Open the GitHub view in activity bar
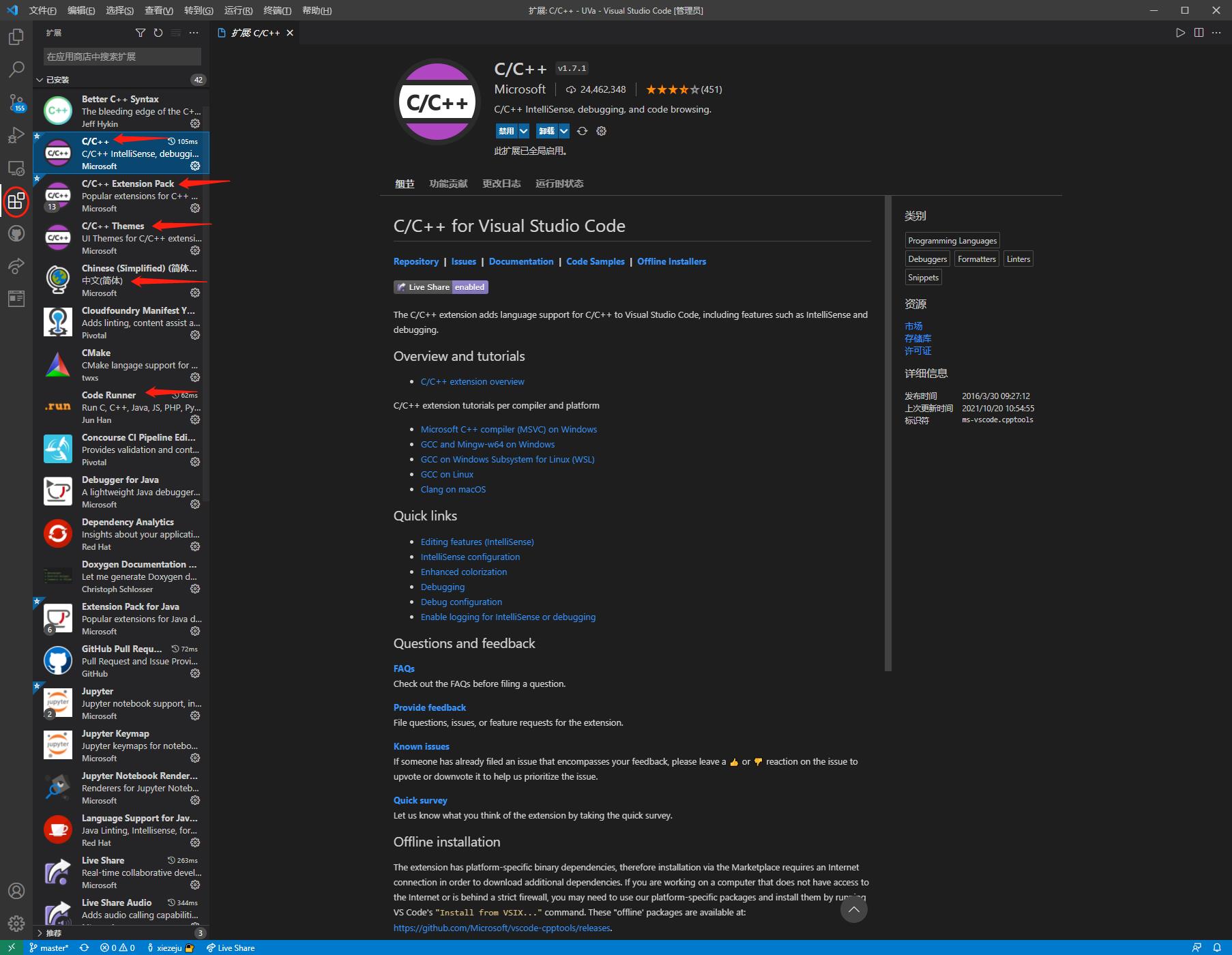Image resolution: width=1232 pixels, height=955 pixels. pos(16,233)
